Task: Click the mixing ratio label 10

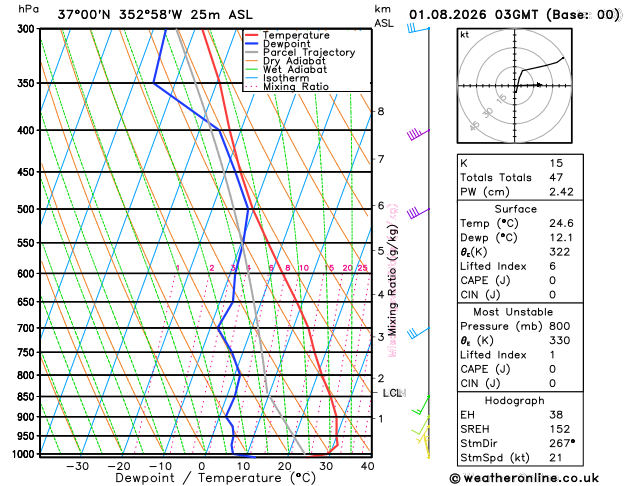Action: tap(304, 268)
